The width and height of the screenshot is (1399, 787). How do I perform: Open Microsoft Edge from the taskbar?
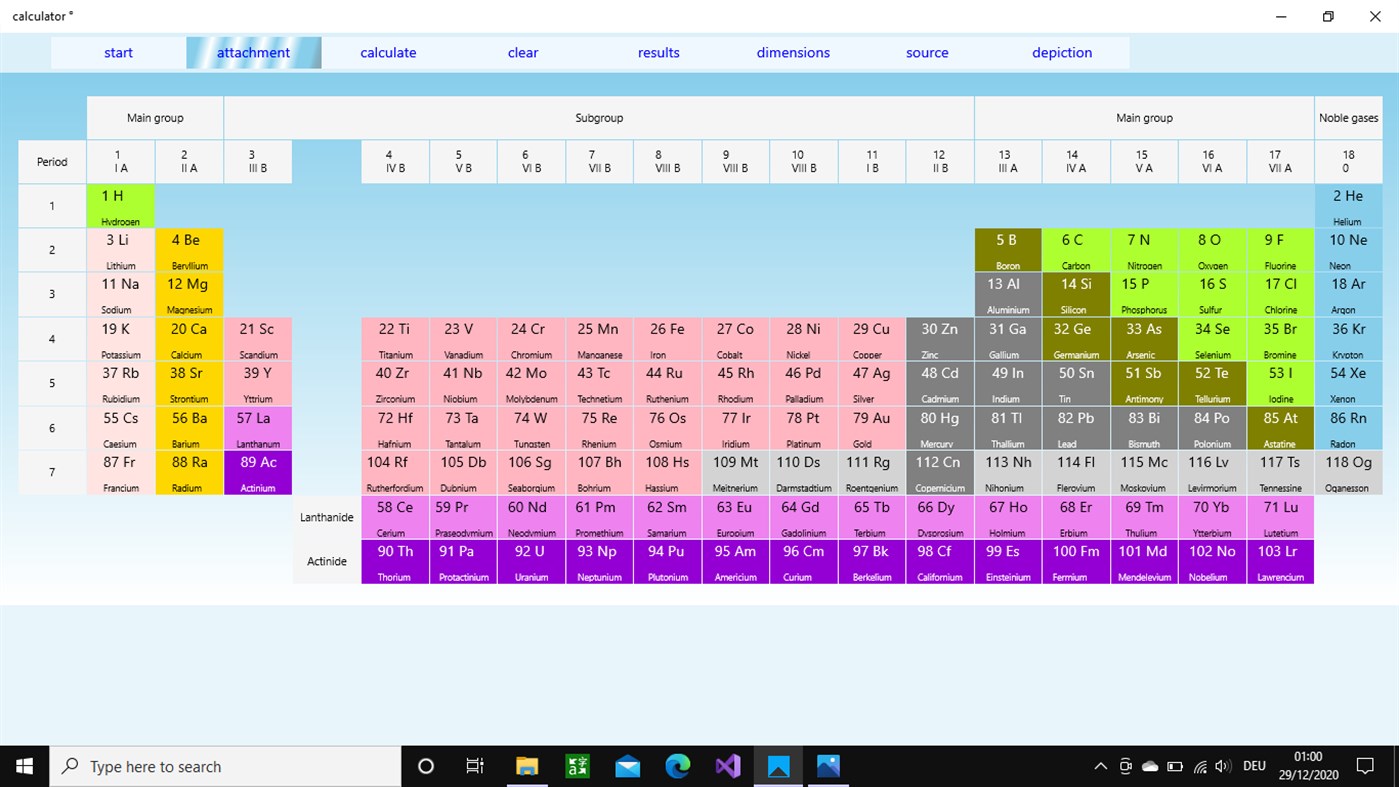click(678, 766)
